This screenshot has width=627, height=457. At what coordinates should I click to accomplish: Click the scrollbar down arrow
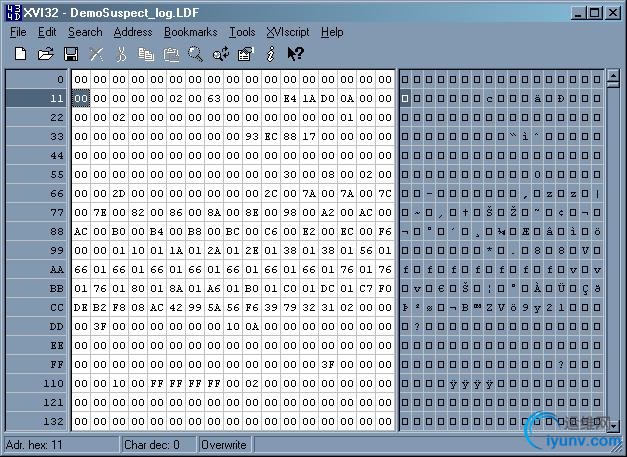(x=613, y=426)
